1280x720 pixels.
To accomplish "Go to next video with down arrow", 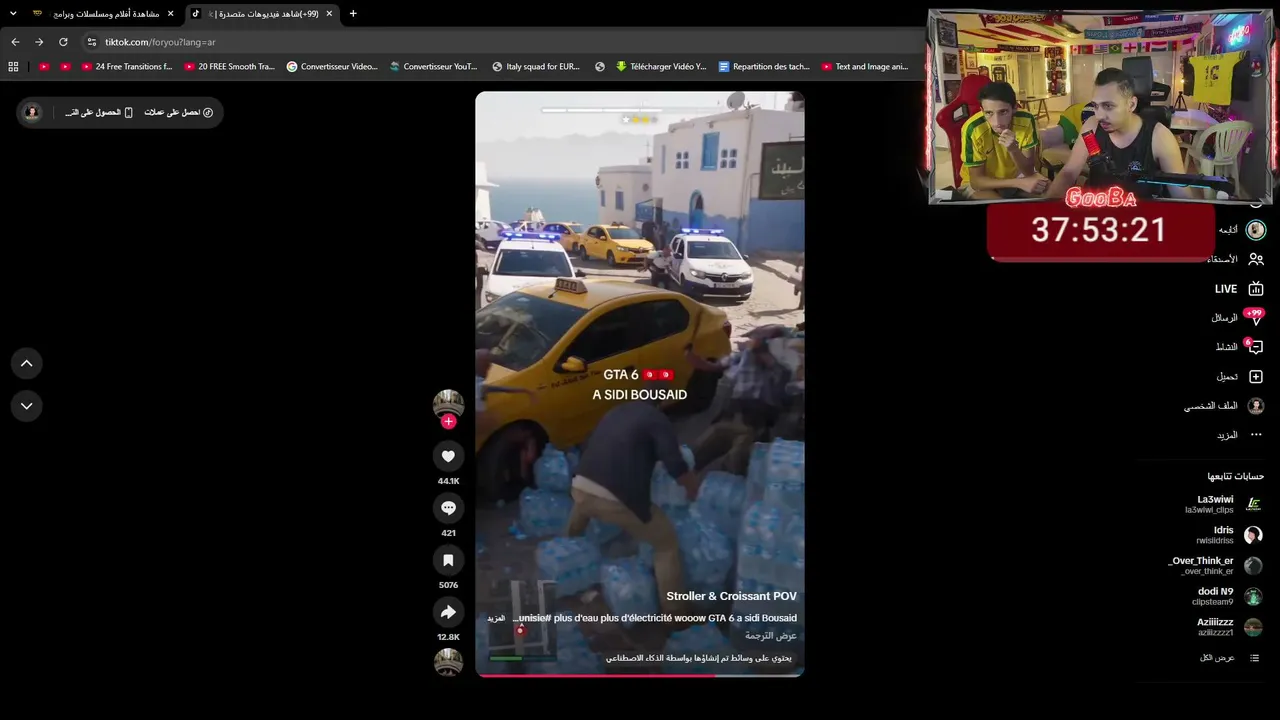I will tap(26, 406).
